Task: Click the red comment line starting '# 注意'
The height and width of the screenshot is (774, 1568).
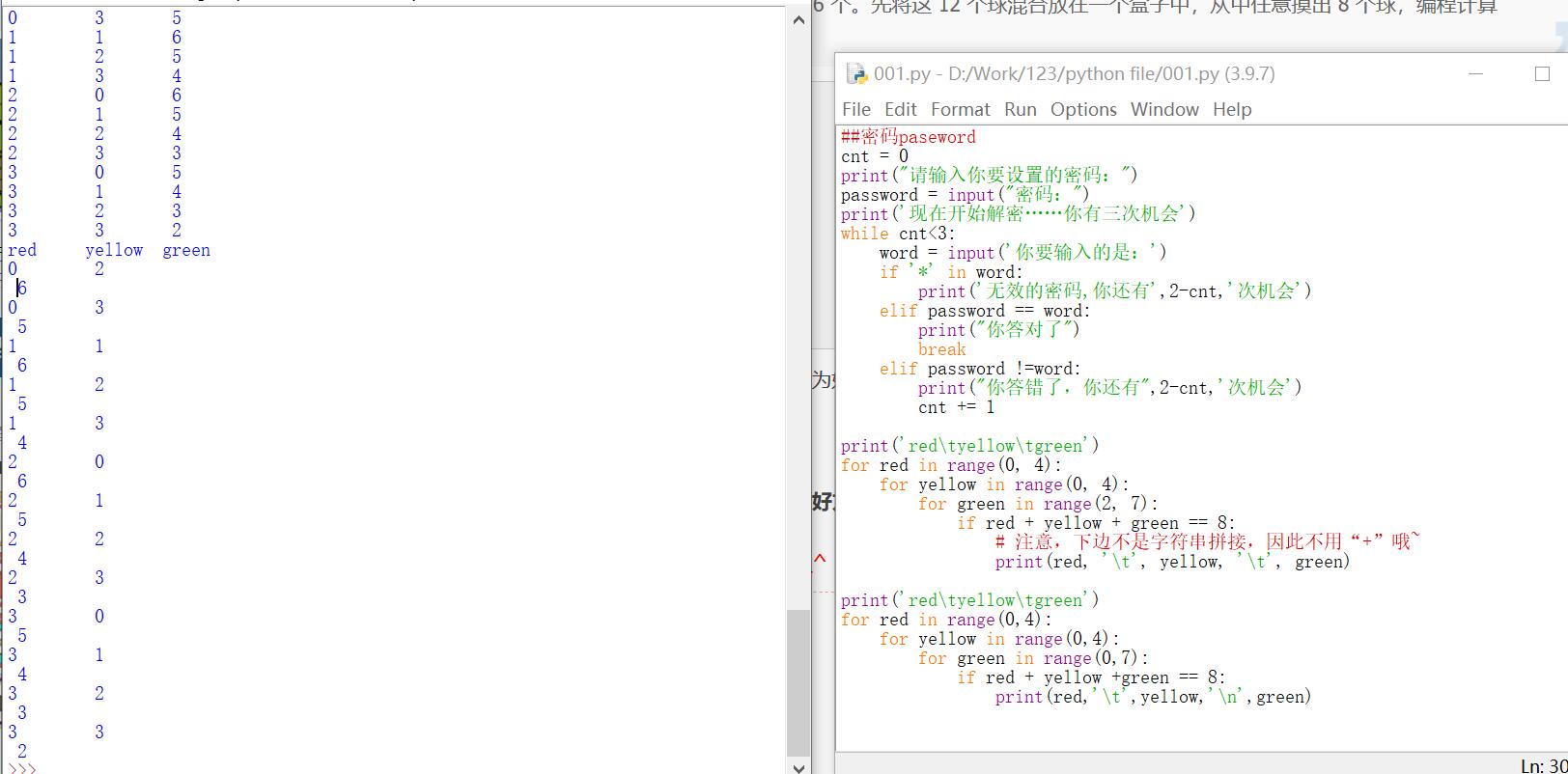Action: [1208, 542]
